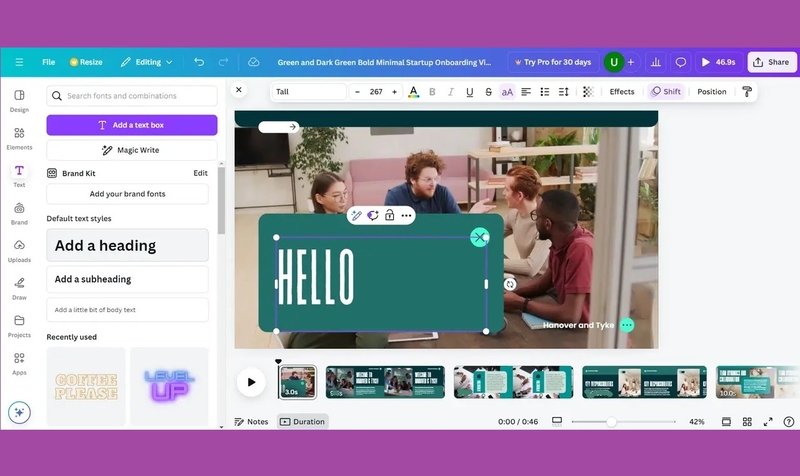800x476 pixels.
Task: Open the Uploads sidebar tab
Action: coord(19,251)
